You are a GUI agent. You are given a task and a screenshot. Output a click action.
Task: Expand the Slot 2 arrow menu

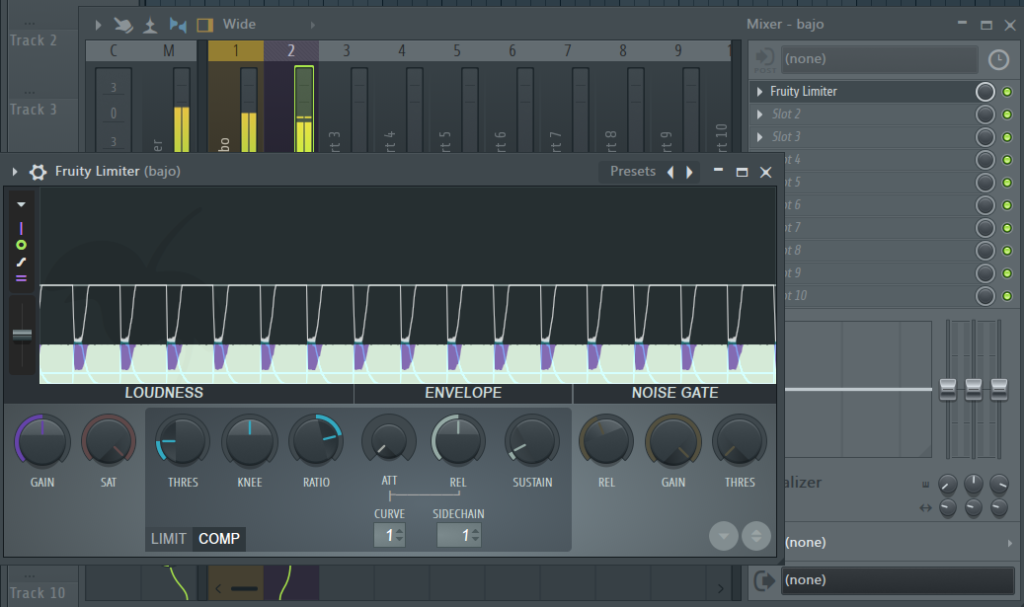coord(760,114)
